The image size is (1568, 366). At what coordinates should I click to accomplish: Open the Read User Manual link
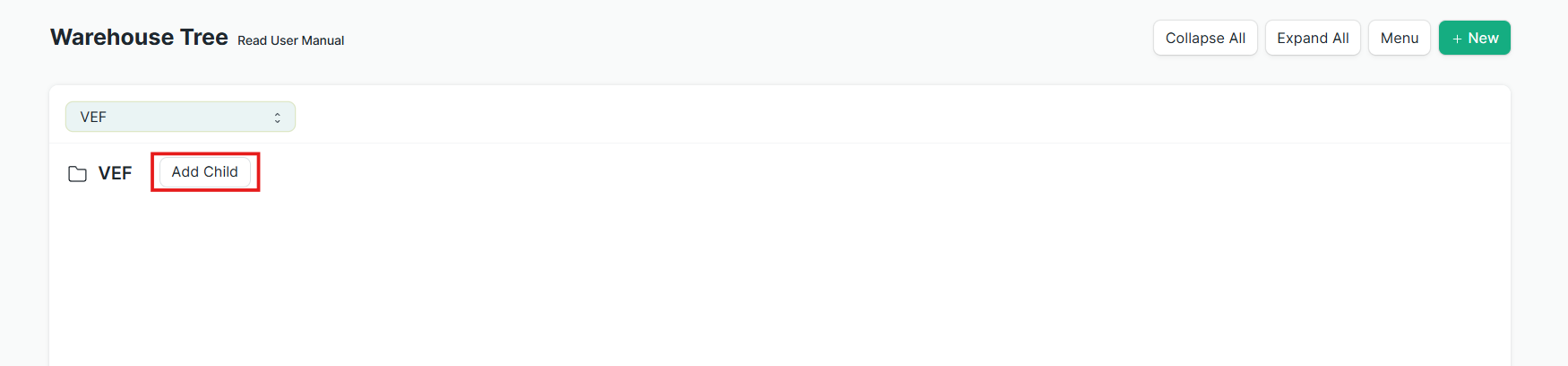point(290,40)
